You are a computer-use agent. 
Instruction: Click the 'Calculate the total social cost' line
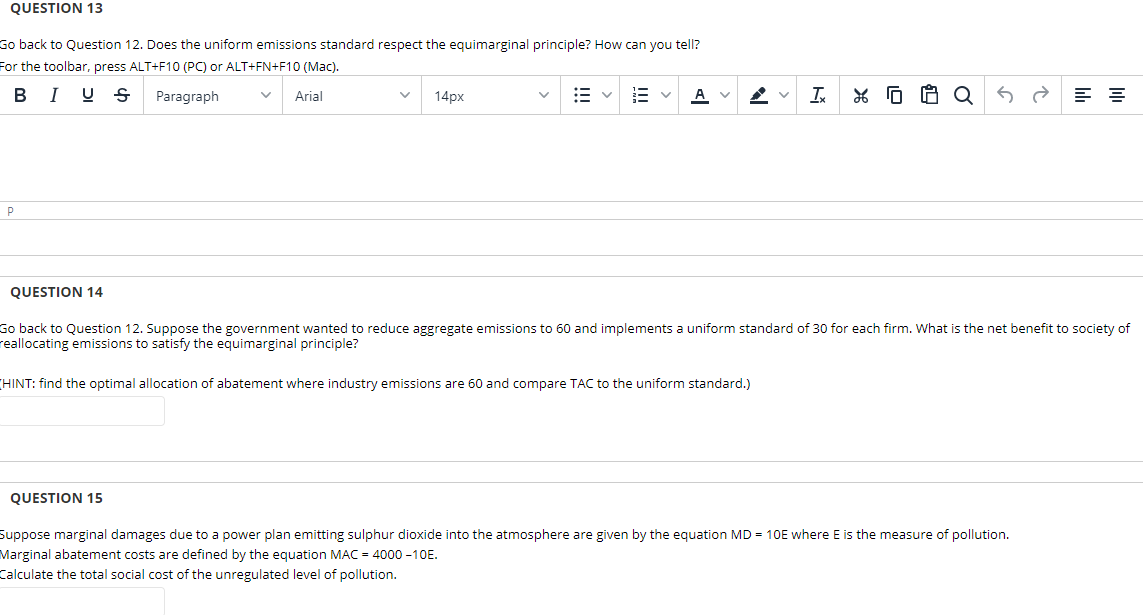coord(198,574)
